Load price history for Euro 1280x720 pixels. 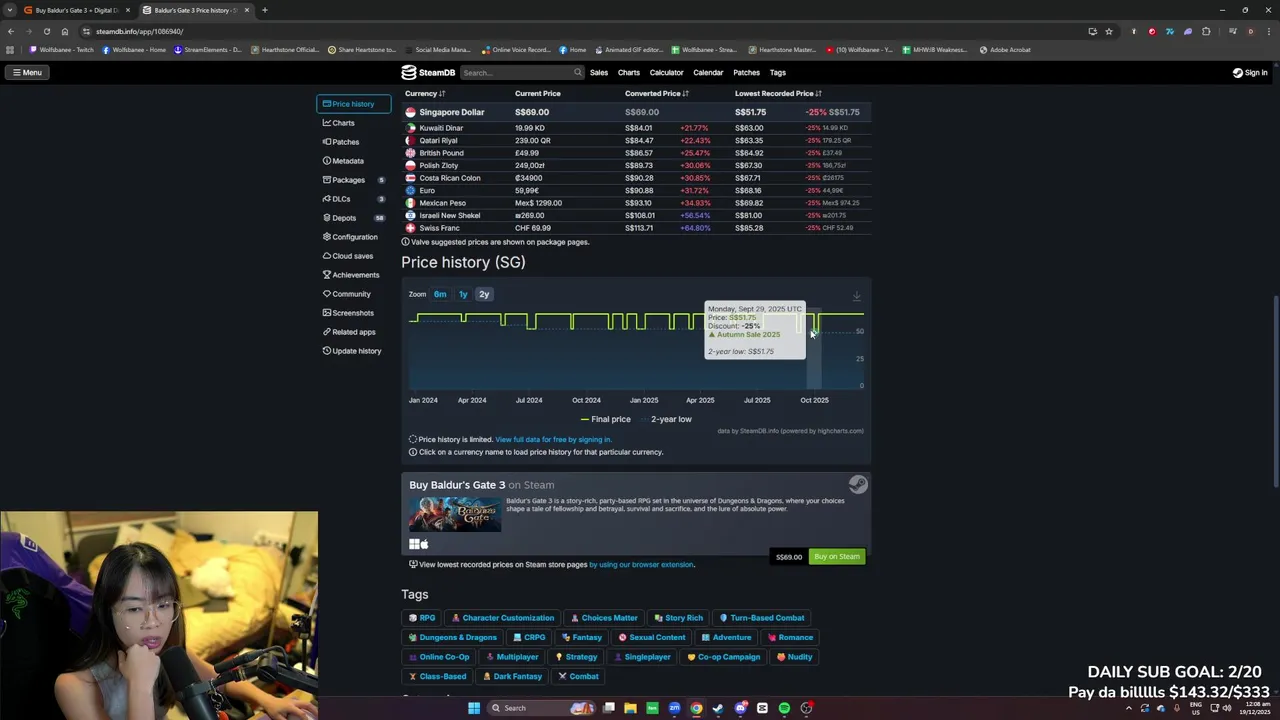pos(427,190)
